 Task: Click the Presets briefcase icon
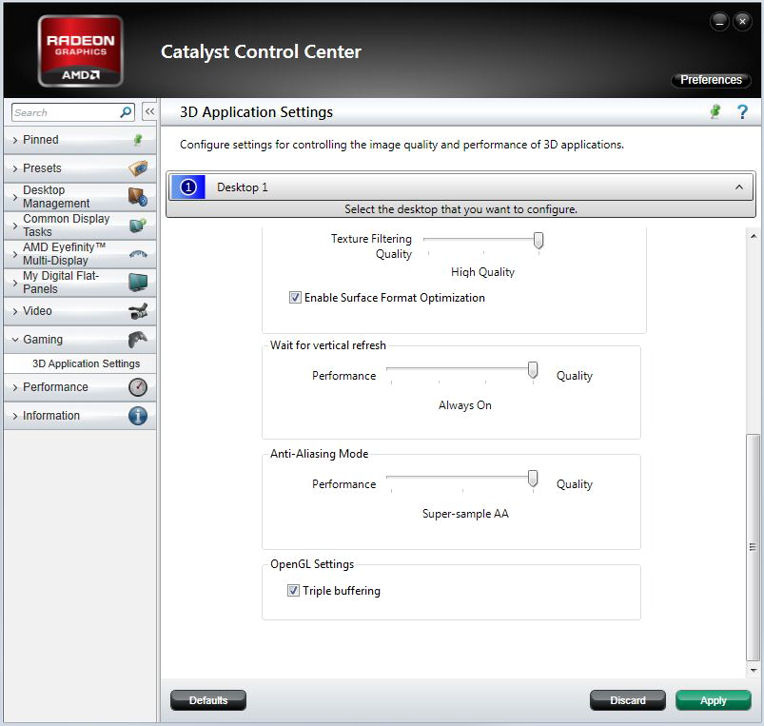click(x=138, y=168)
